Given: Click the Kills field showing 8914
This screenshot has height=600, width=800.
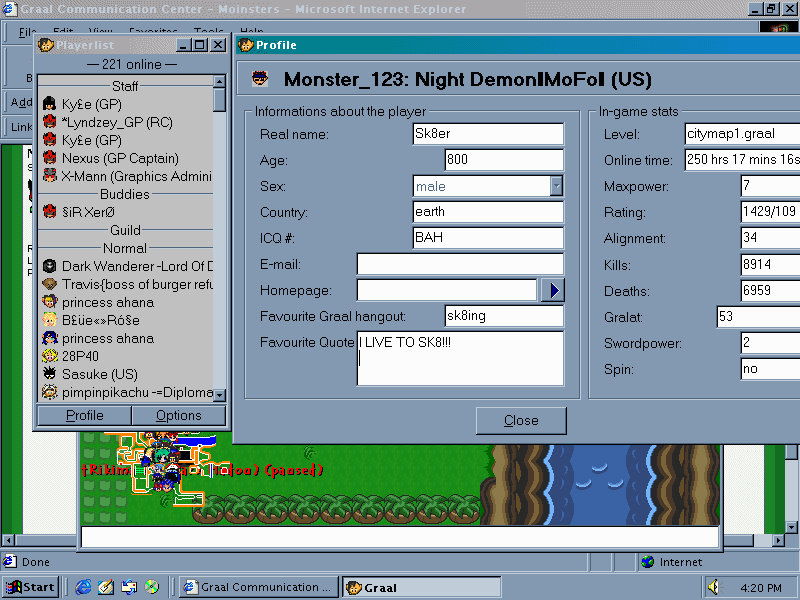Looking at the screenshot, I should 770,264.
